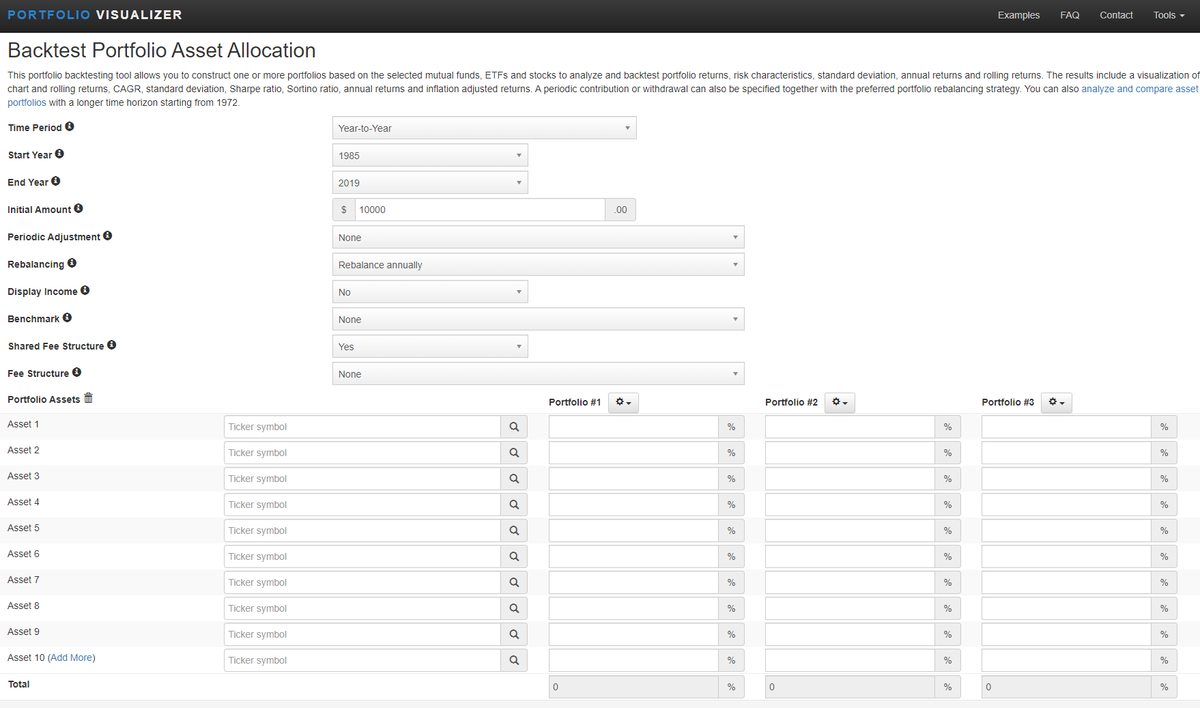Open the Fee Structure dropdown
1200x708 pixels.
click(x=538, y=374)
